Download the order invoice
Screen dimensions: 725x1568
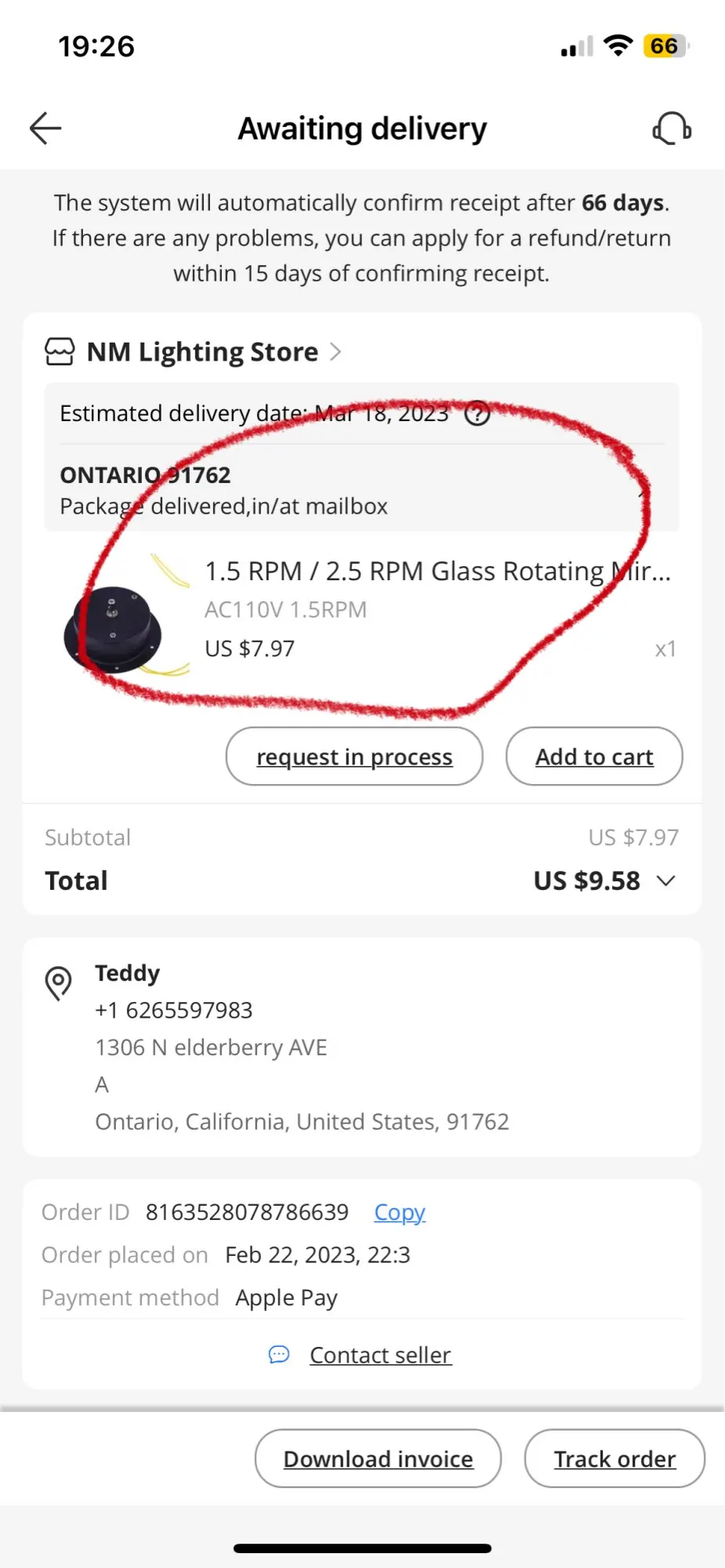click(378, 1458)
